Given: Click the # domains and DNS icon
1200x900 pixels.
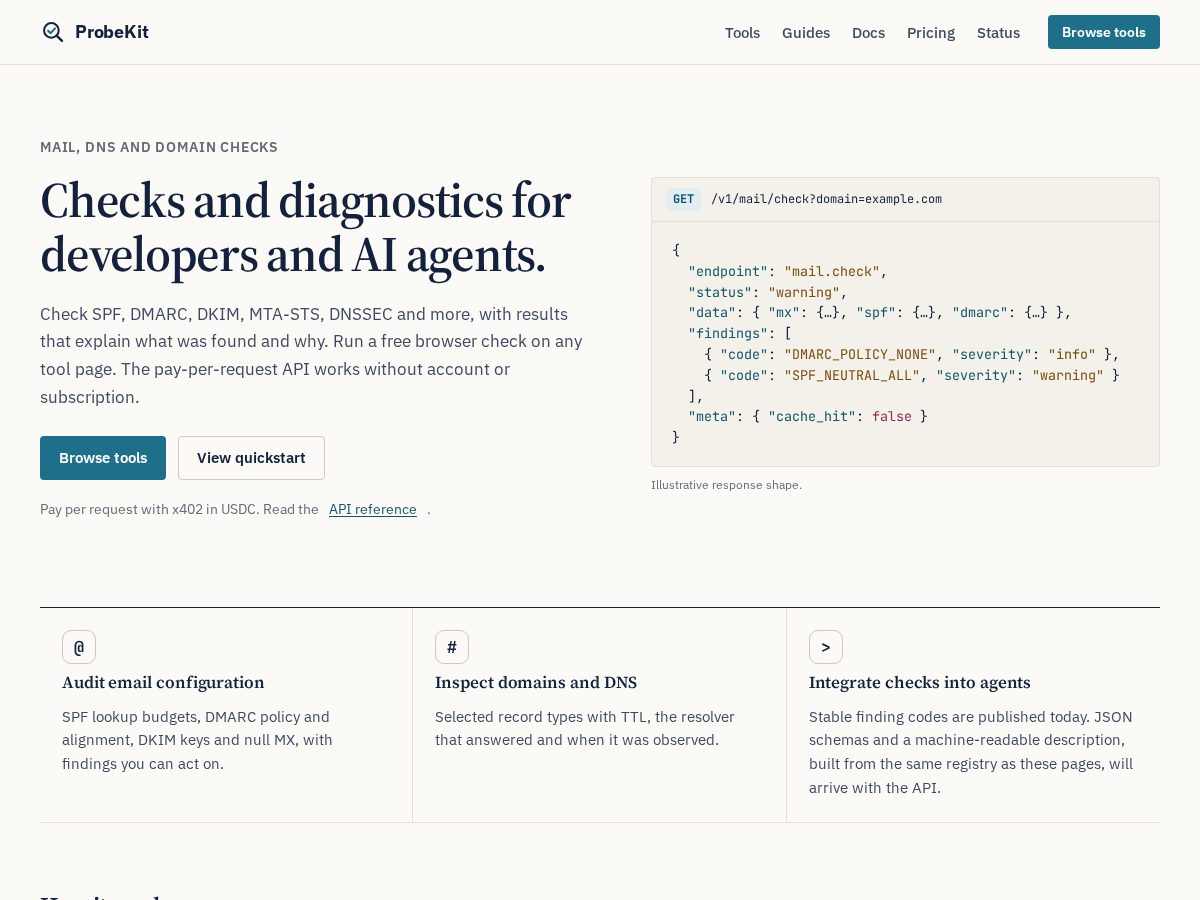Looking at the screenshot, I should tap(452, 647).
